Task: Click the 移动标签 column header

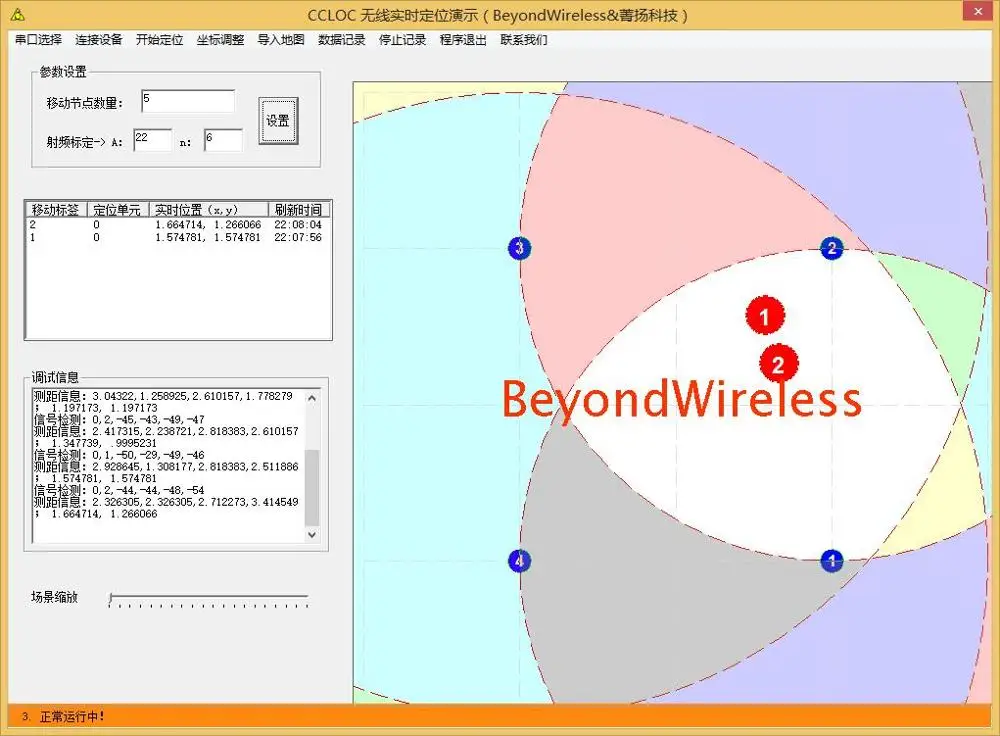Action: (x=56, y=210)
